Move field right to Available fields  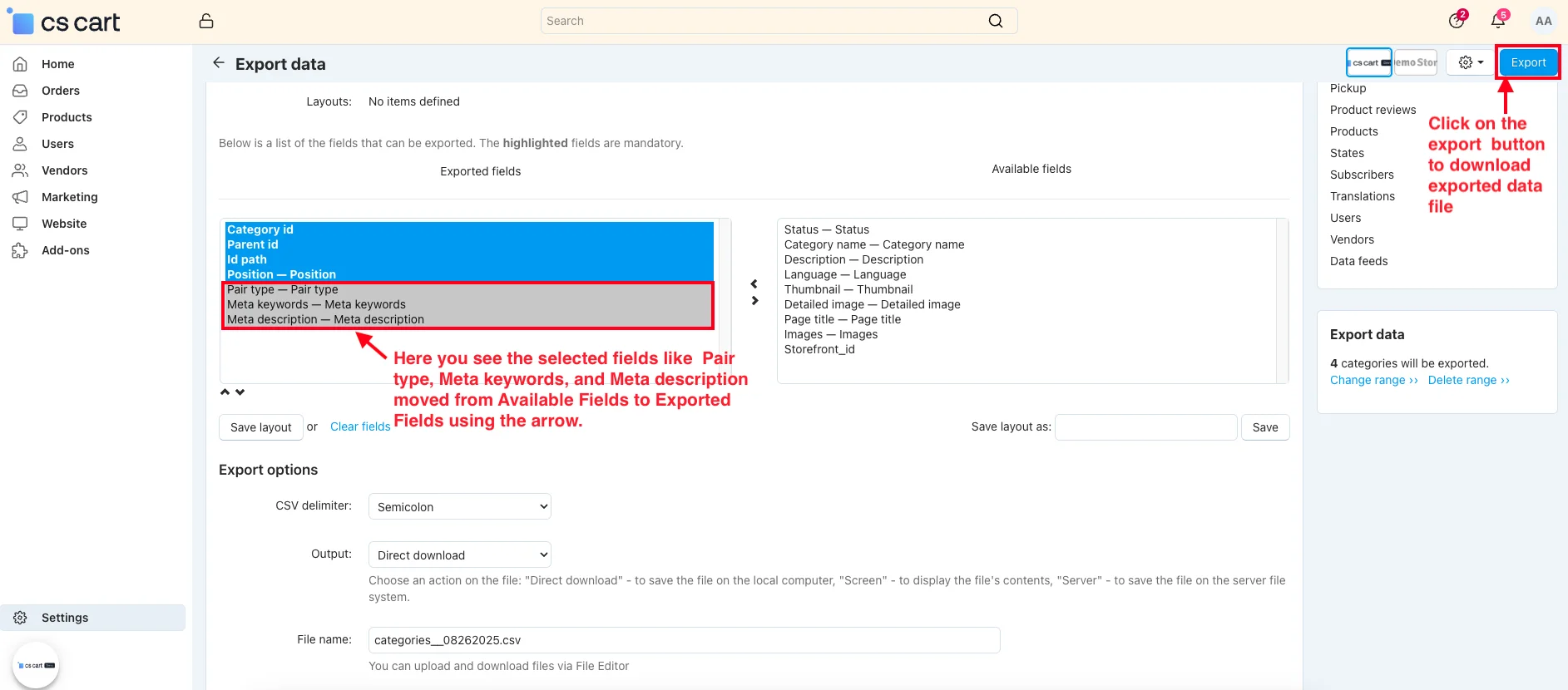(x=754, y=301)
